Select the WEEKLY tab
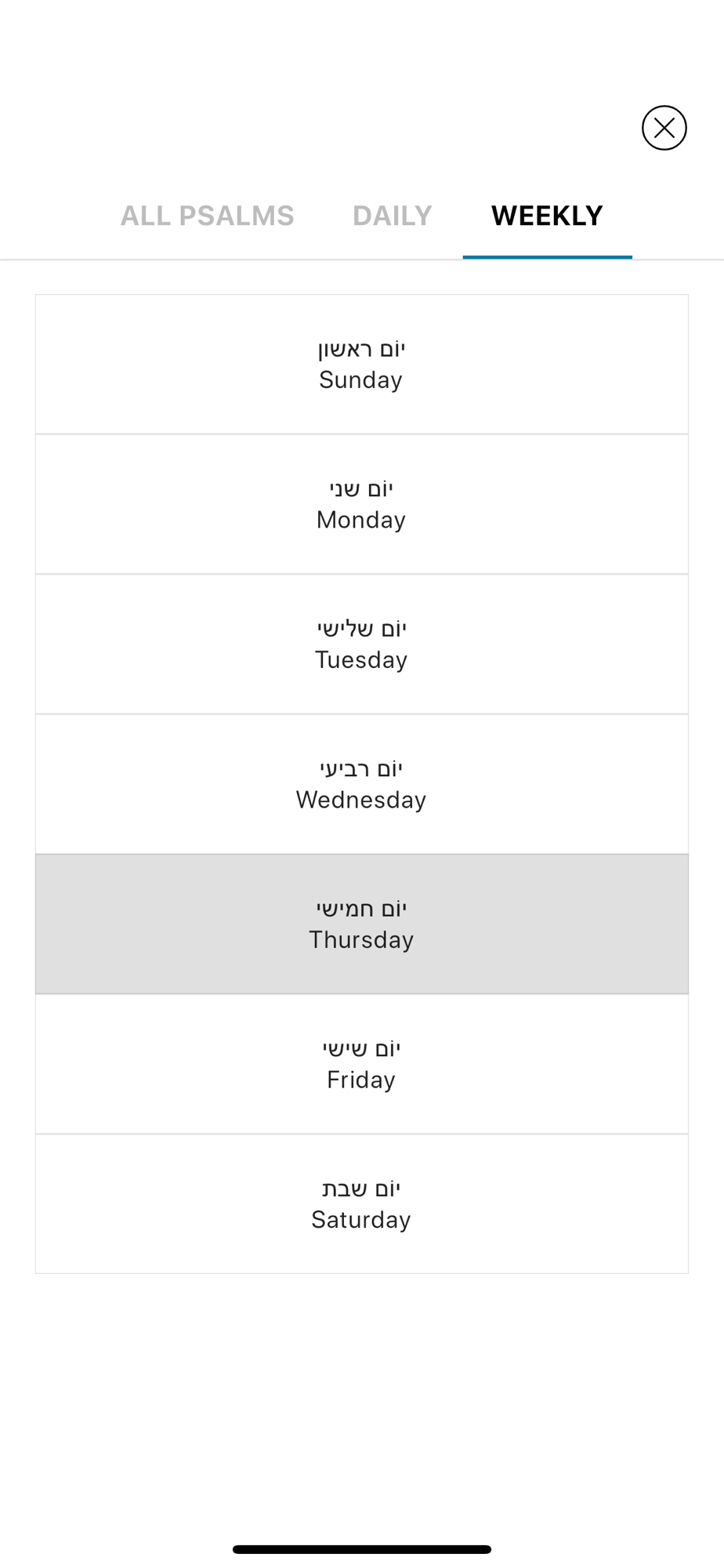This screenshot has width=724, height=1568. pyautogui.click(x=547, y=216)
